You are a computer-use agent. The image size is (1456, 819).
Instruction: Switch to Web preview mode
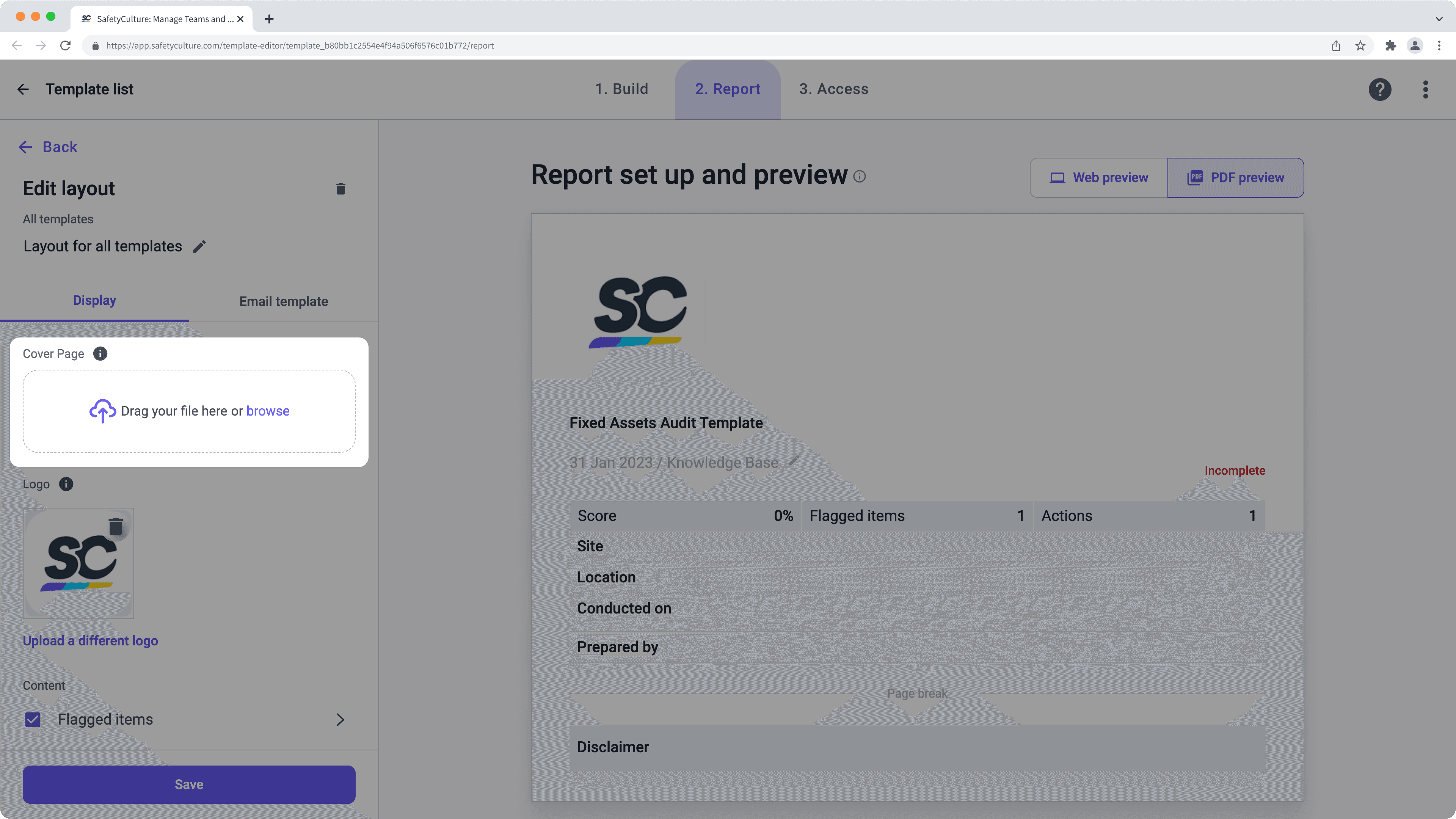(x=1098, y=177)
